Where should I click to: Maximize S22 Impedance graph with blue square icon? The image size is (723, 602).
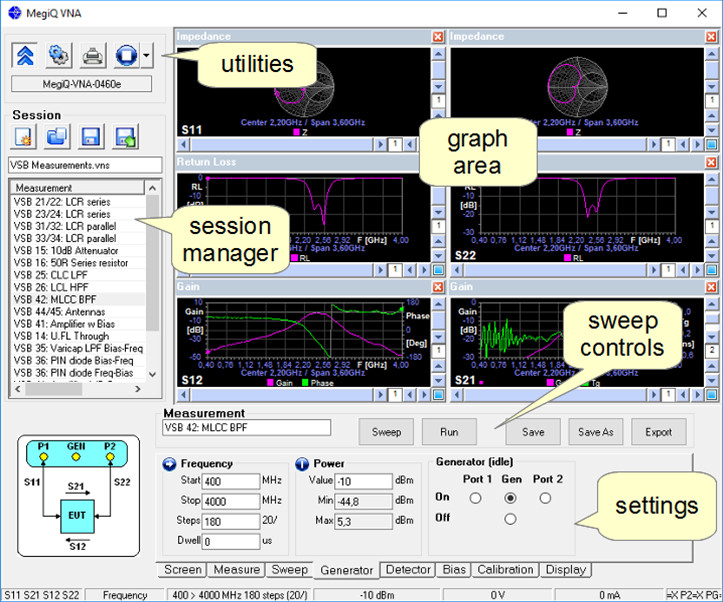point(711,145)
